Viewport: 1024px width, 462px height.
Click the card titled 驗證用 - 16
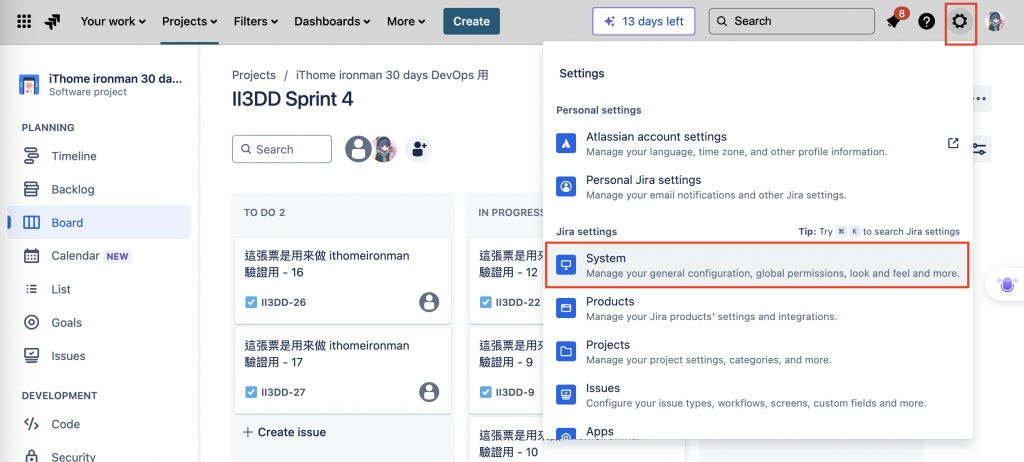point(343,280)
